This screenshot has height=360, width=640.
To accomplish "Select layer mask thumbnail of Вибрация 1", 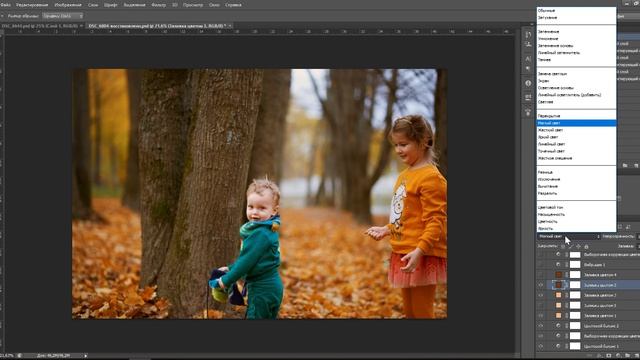I will click(575, 264).
